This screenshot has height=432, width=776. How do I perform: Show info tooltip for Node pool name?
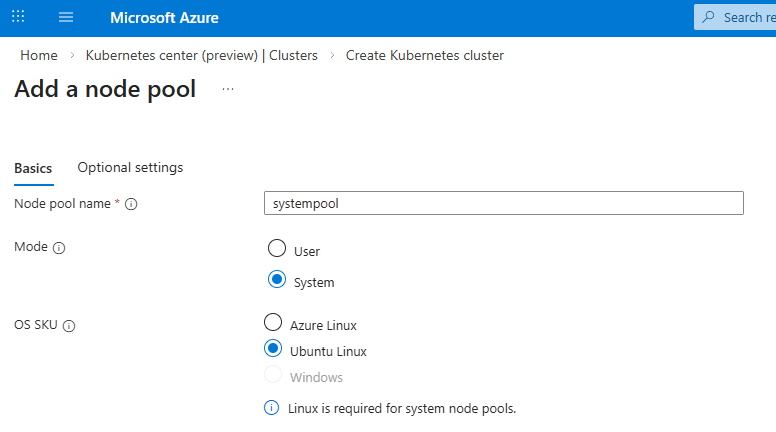click(x=131, y=204)
